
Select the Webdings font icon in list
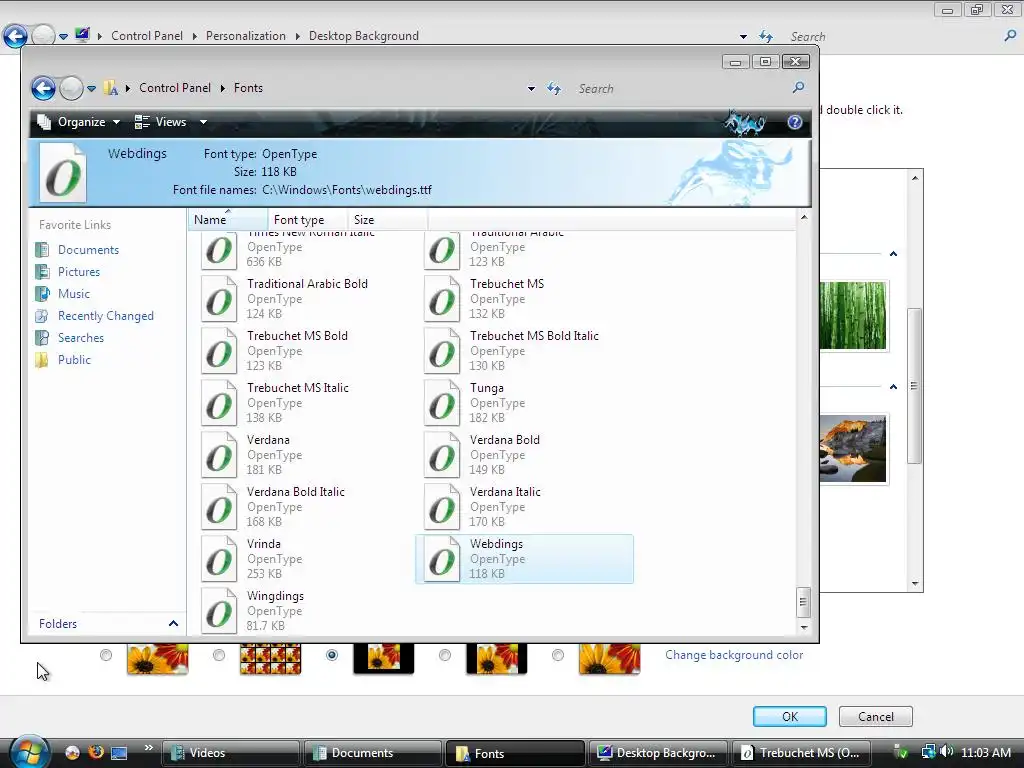tap(442, 559)
